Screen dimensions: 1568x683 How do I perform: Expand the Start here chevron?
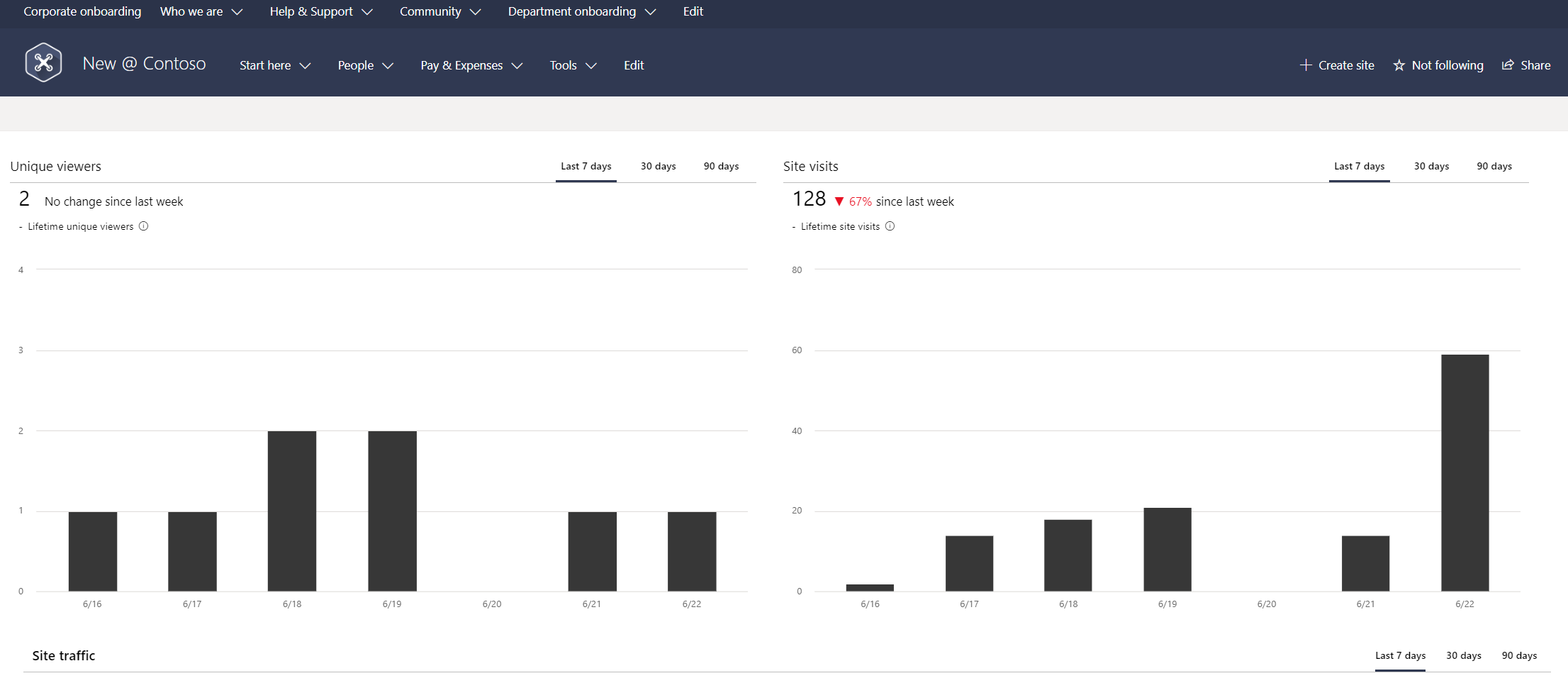coord(306,66)
